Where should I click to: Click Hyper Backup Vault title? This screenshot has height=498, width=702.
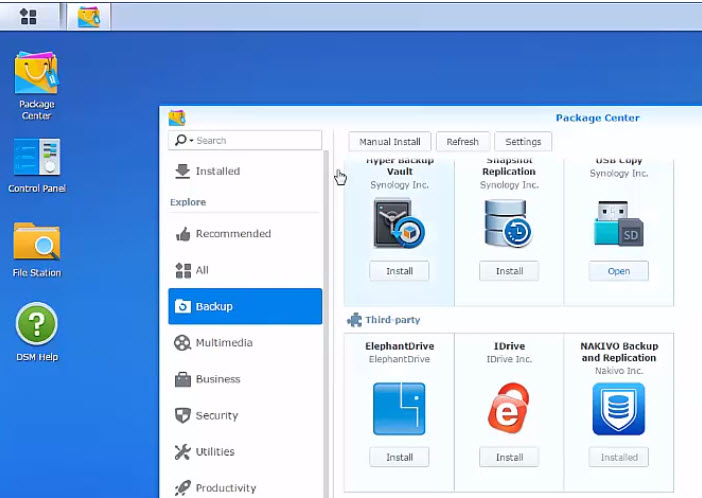click(x=399, y=166)
